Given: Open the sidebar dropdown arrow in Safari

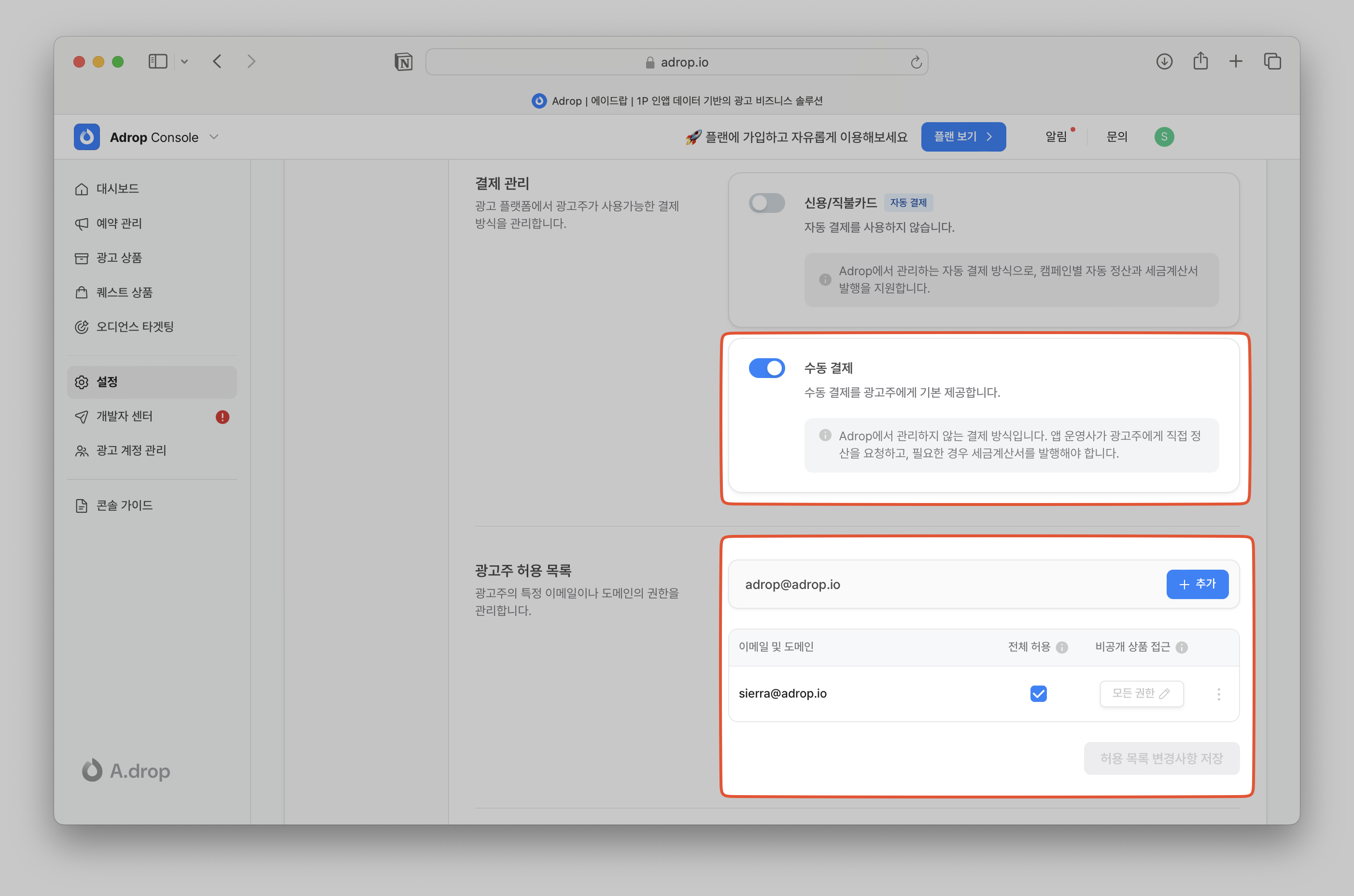Looking at the screenshot, I should 184,62.
